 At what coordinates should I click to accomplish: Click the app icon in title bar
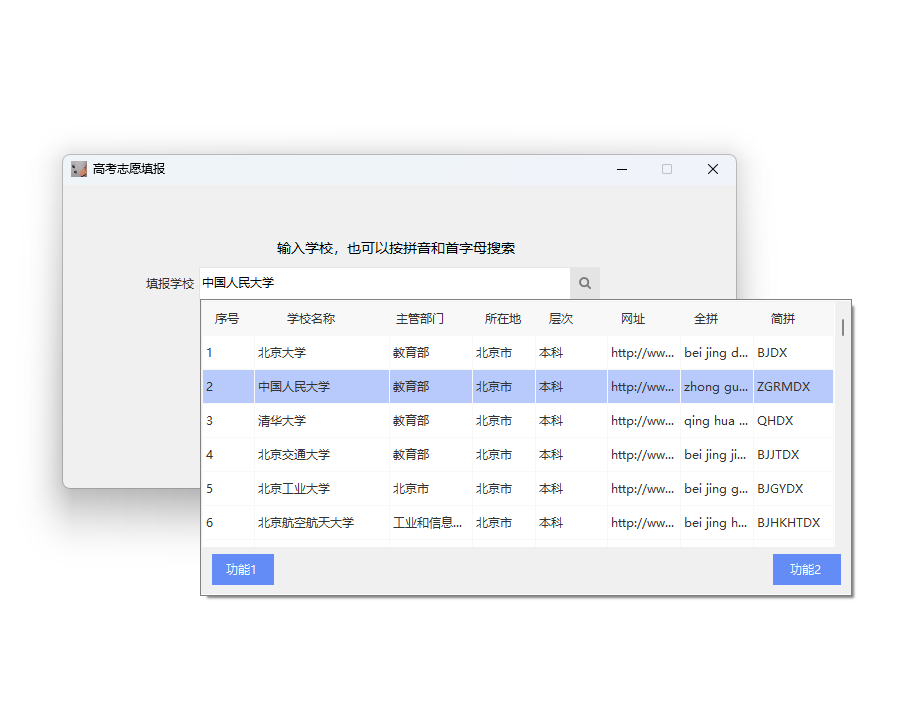tap(79, 169)
